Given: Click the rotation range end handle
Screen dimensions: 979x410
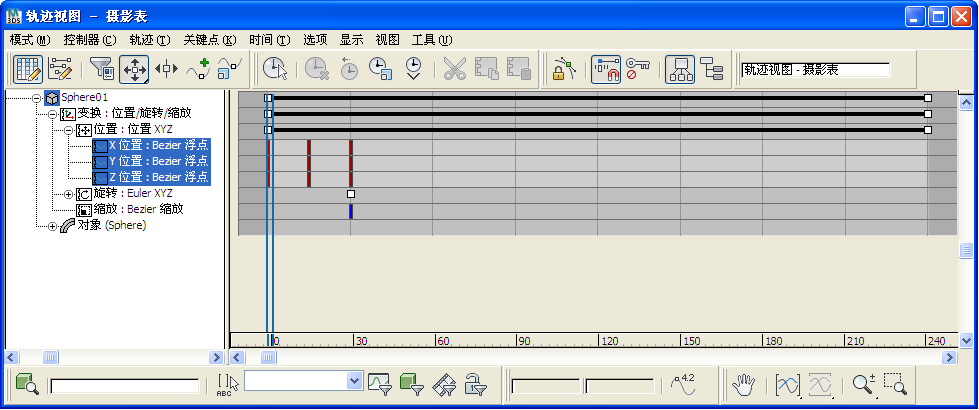Looking at the screenshot, I should 351,194.
